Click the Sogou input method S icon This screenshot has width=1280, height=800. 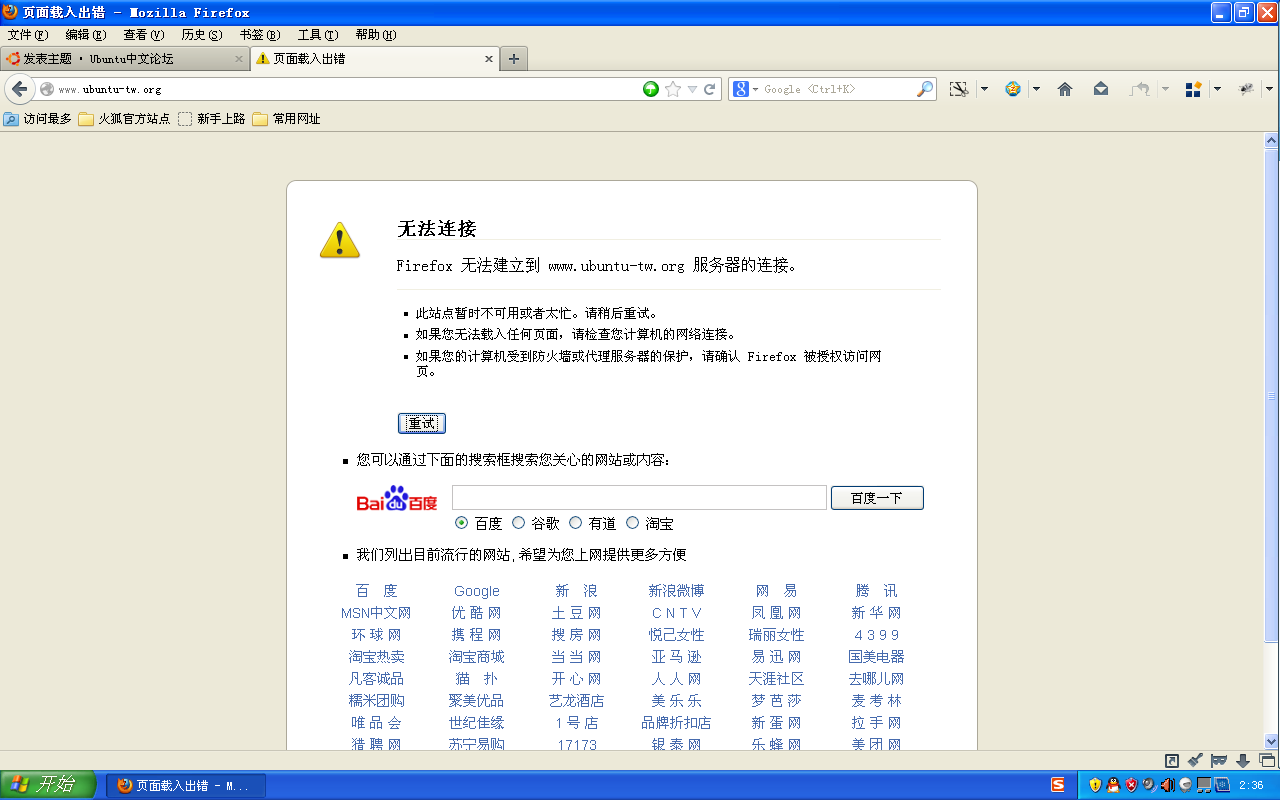pyautogui.click(x=1058, y=785)
